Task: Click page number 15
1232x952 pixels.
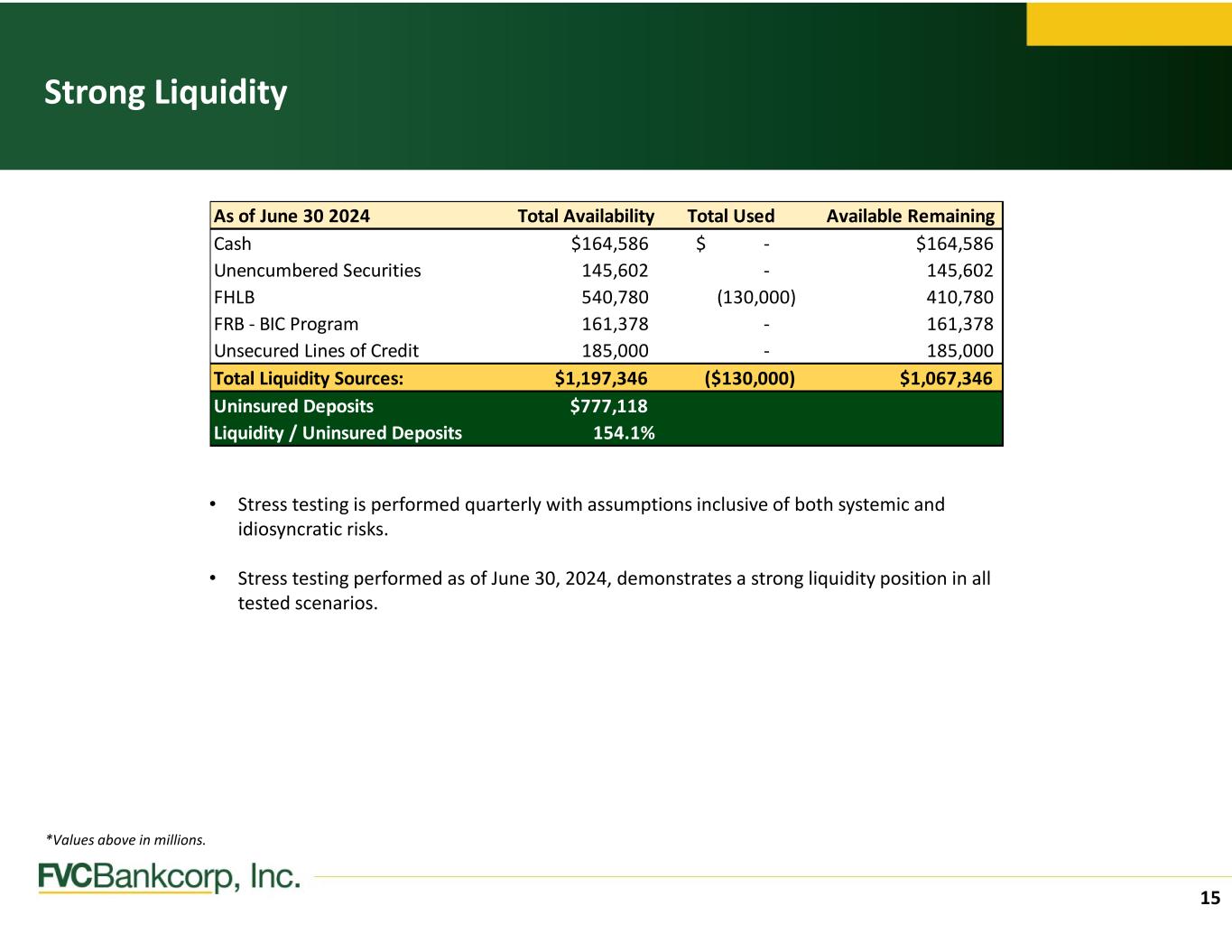Action: pos(1209,898)
